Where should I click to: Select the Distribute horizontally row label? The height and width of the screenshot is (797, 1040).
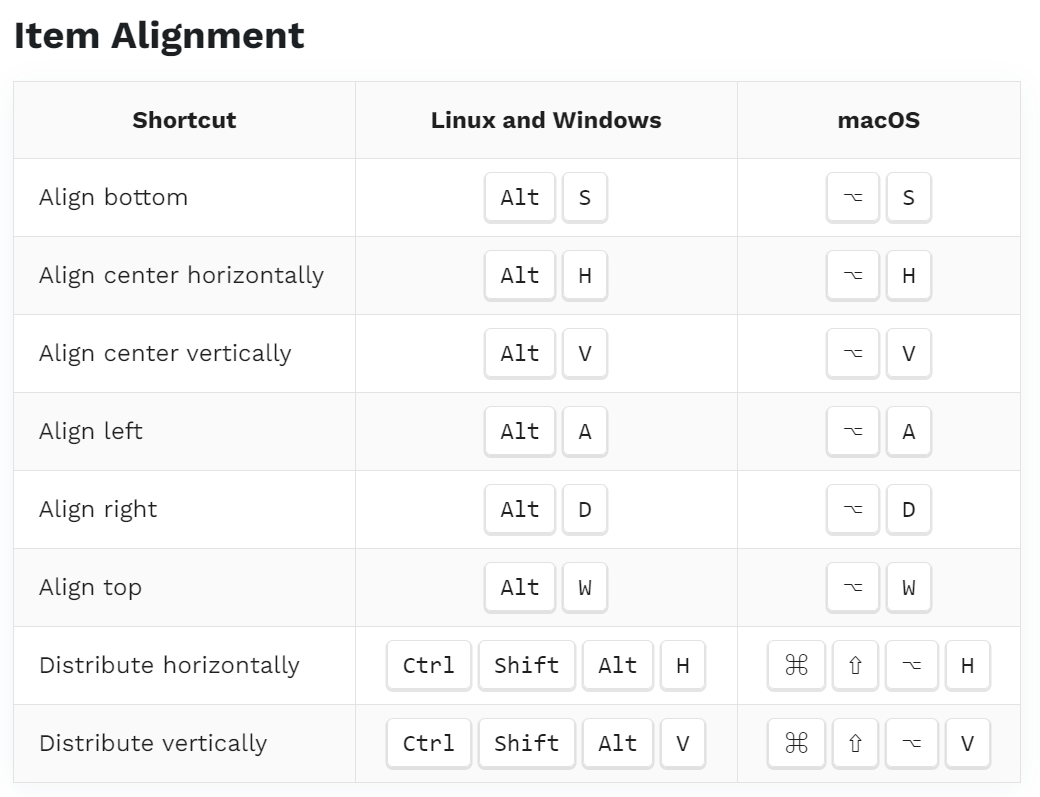[x=169, y=665]
